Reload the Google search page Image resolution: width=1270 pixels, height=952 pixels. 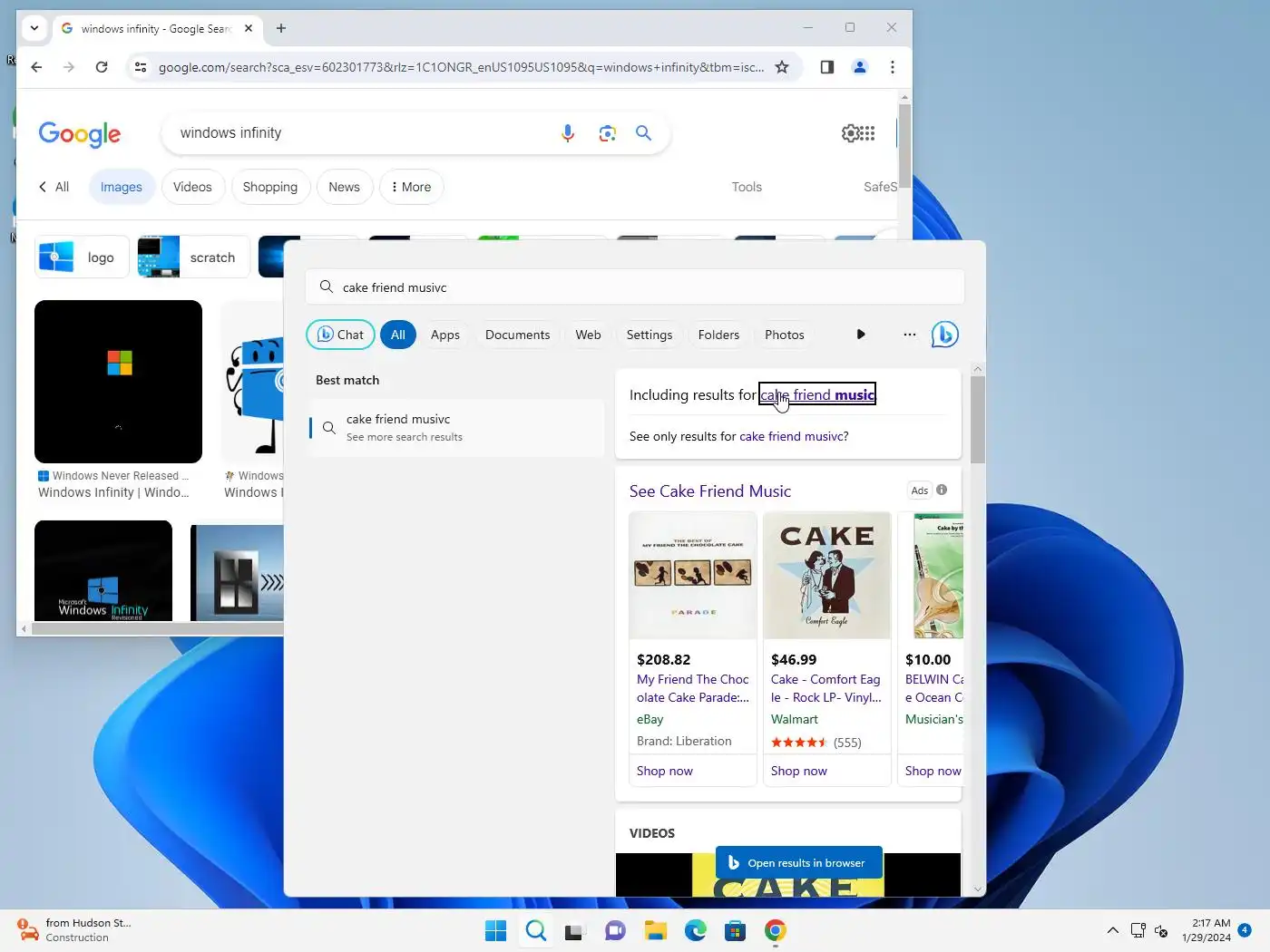click(102, 67)
